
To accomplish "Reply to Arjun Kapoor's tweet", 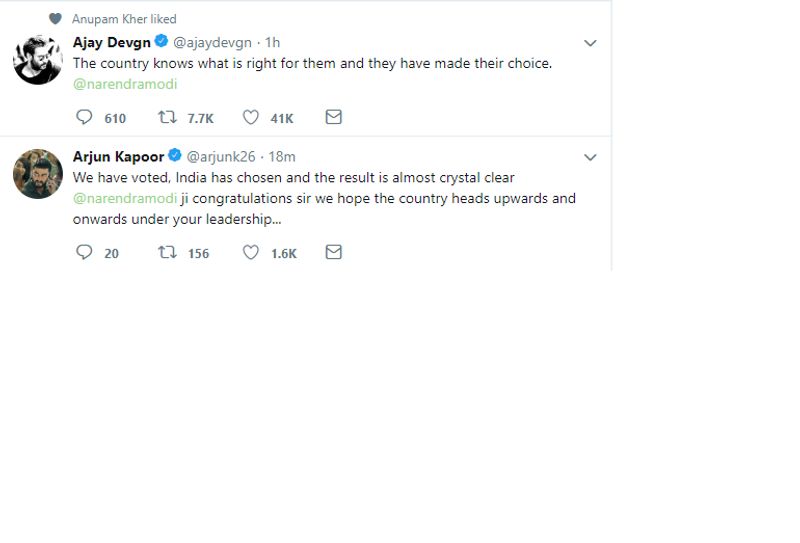I will [84, 253].
